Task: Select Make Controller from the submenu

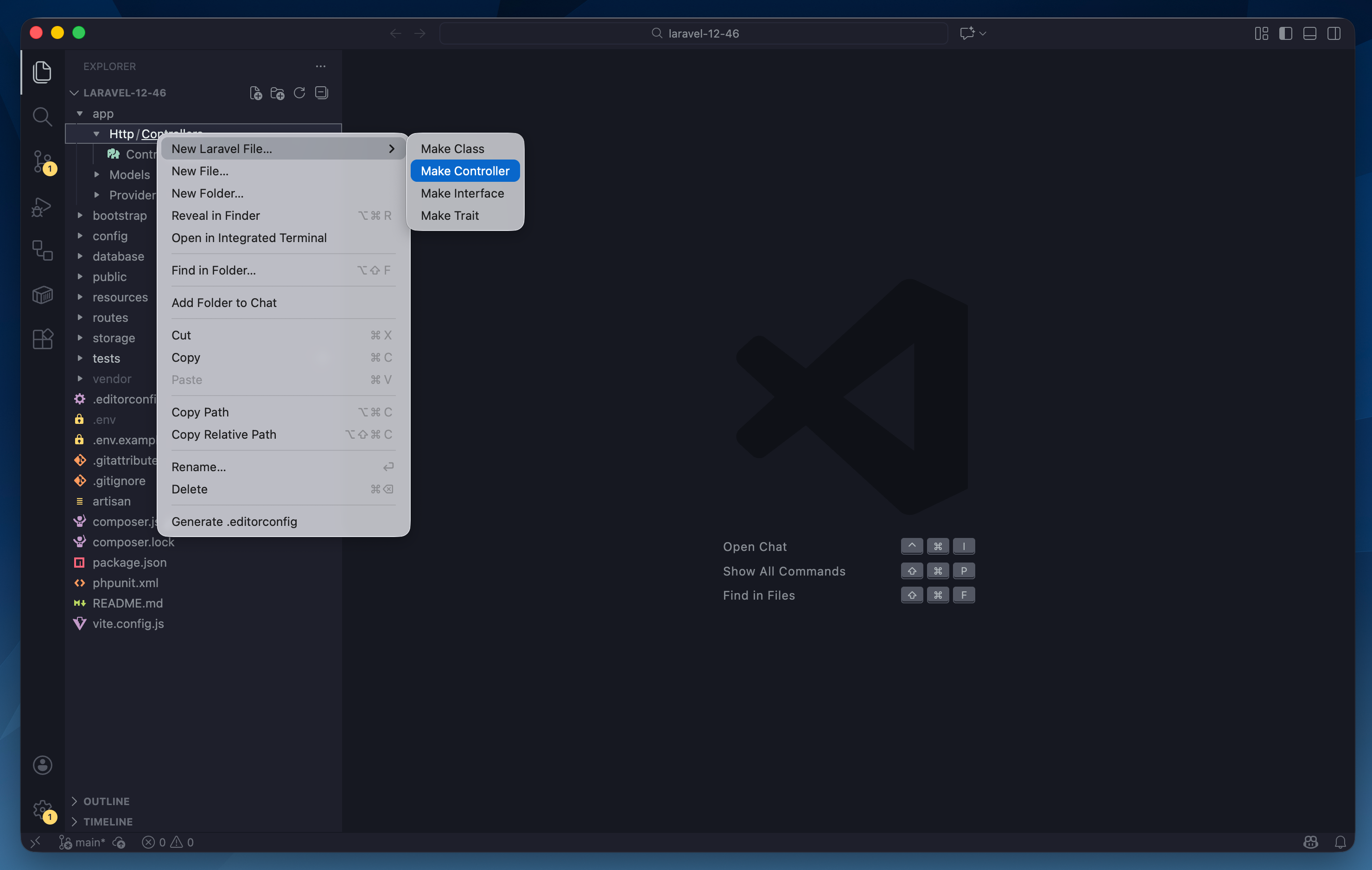Action: (x=464, y=171)
